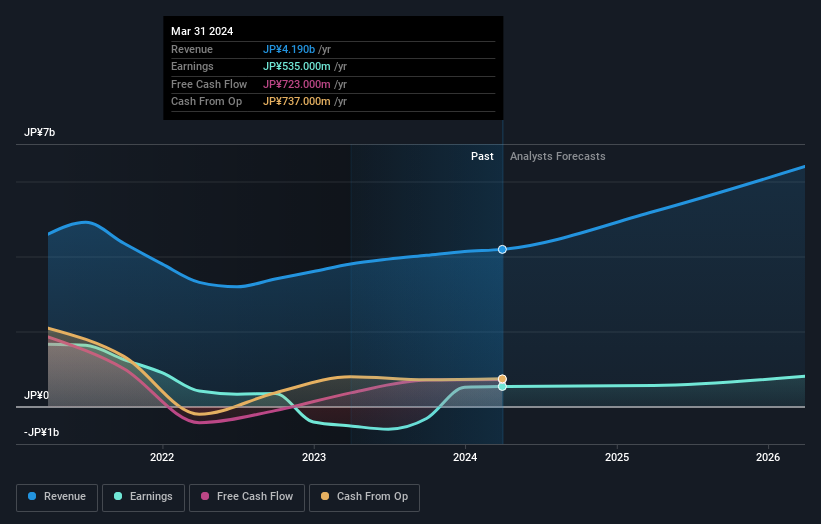Click the orange Cash From Op data point
The width and height of the screenshot is (821, 524).
[502, 379]
